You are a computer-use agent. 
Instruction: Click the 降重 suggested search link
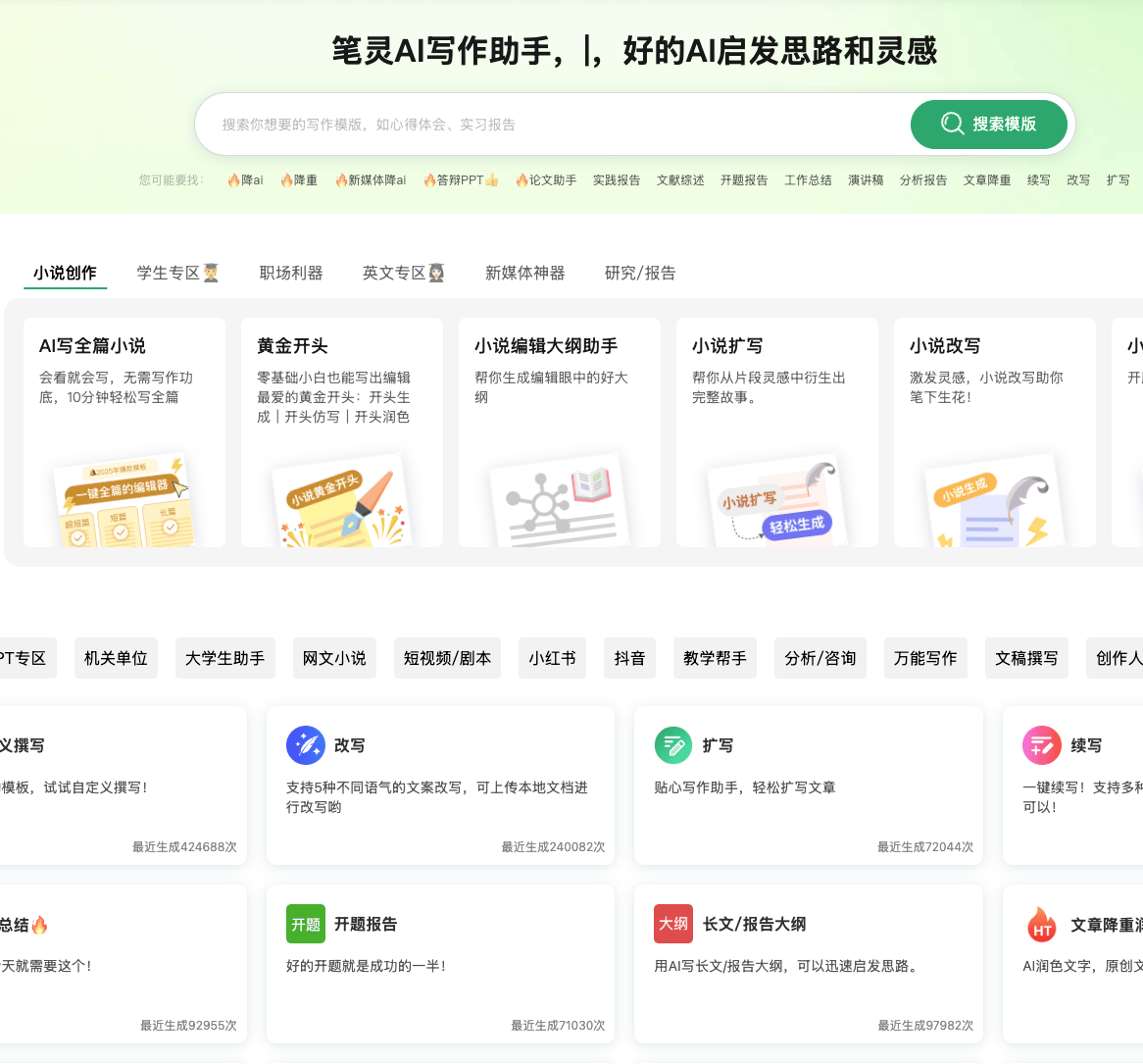click(x=300, y=180)
